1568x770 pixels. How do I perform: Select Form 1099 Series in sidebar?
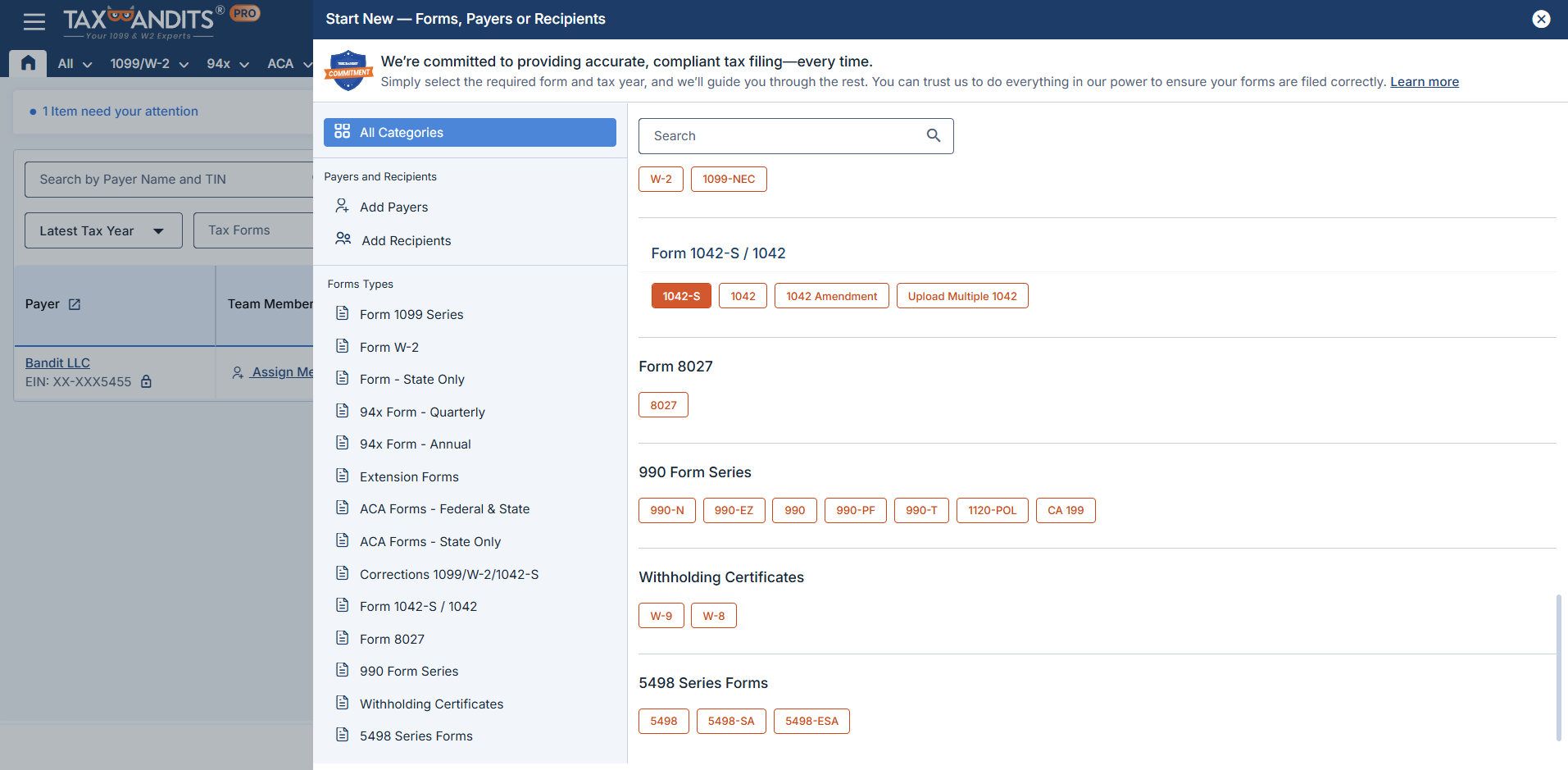point(411,315)
